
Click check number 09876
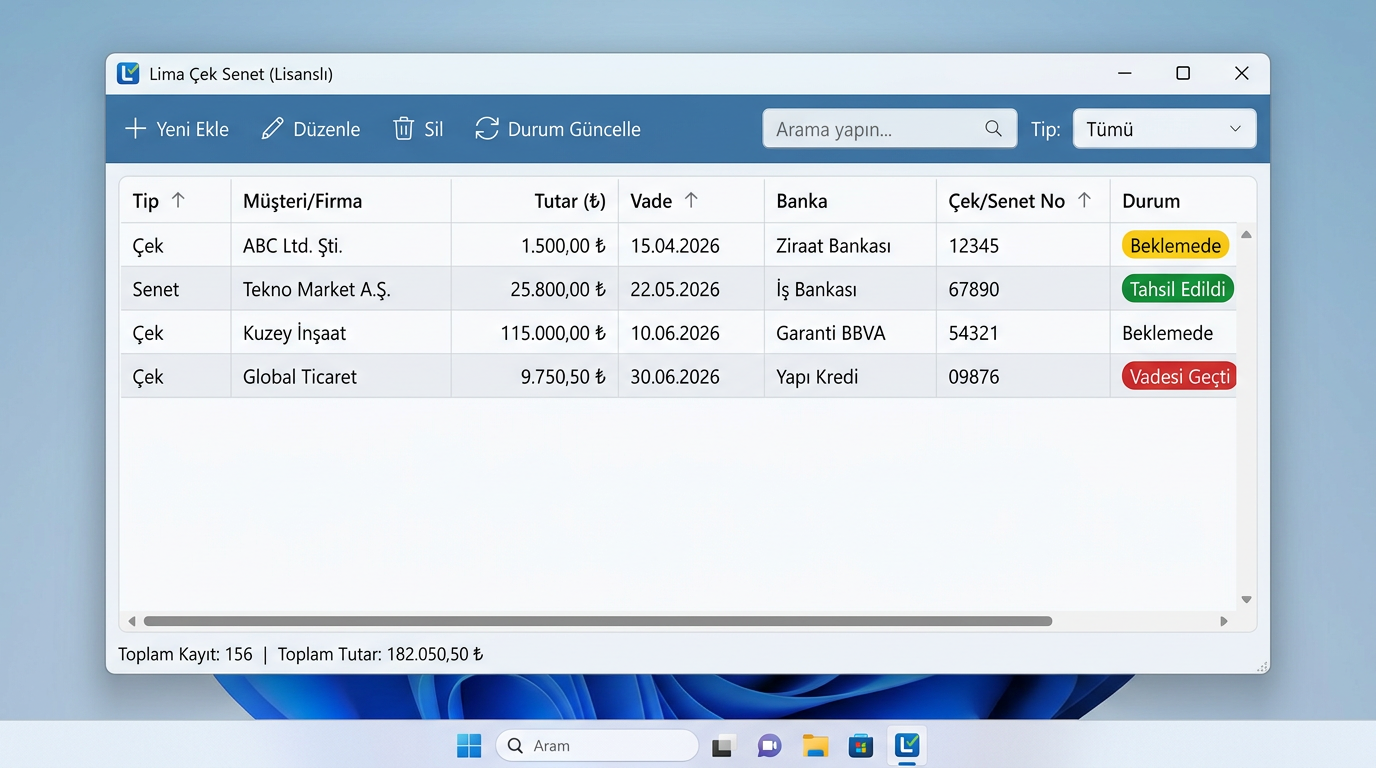[974, 377]
